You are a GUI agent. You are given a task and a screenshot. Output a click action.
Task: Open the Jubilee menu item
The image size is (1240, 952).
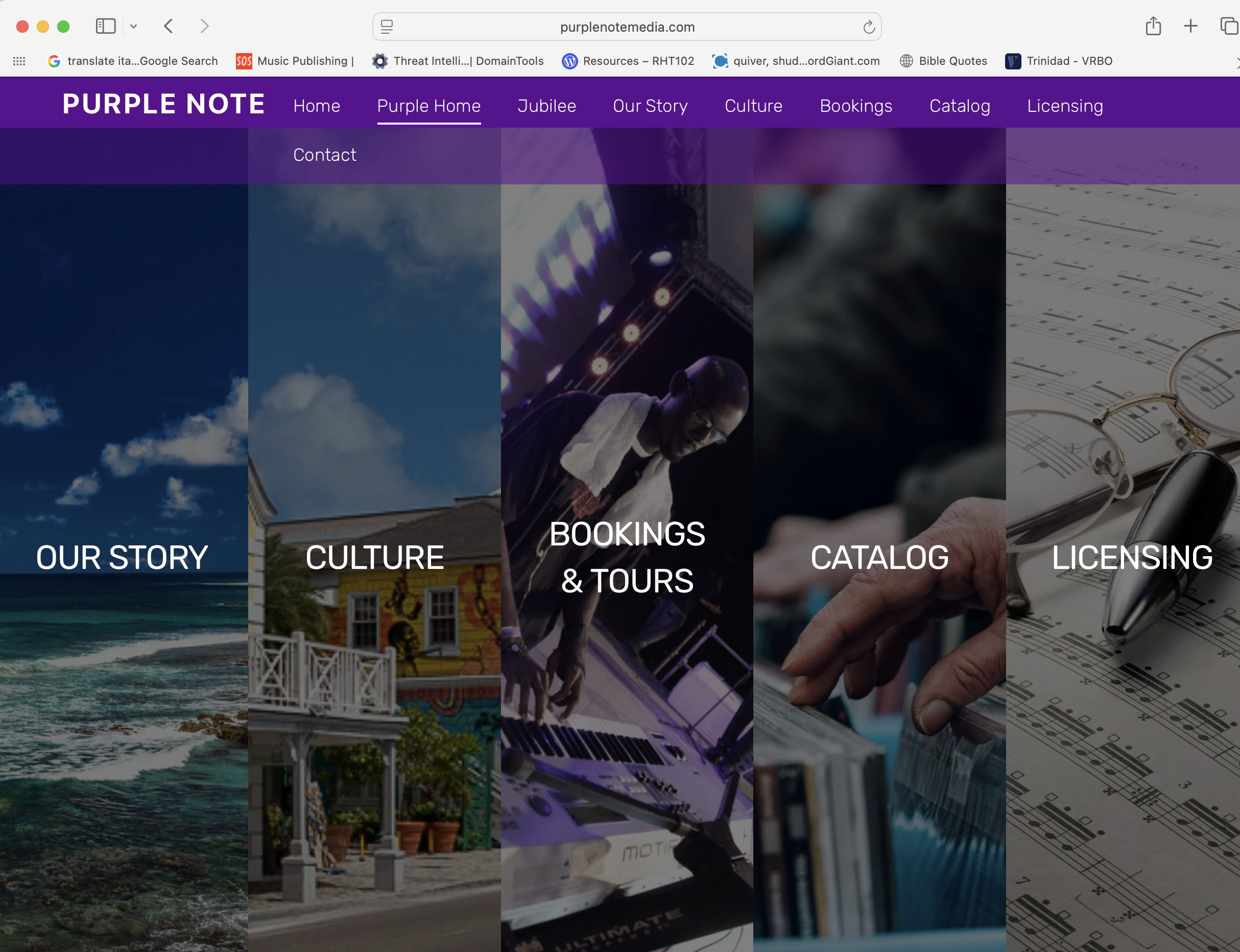(x=546, y=106)
